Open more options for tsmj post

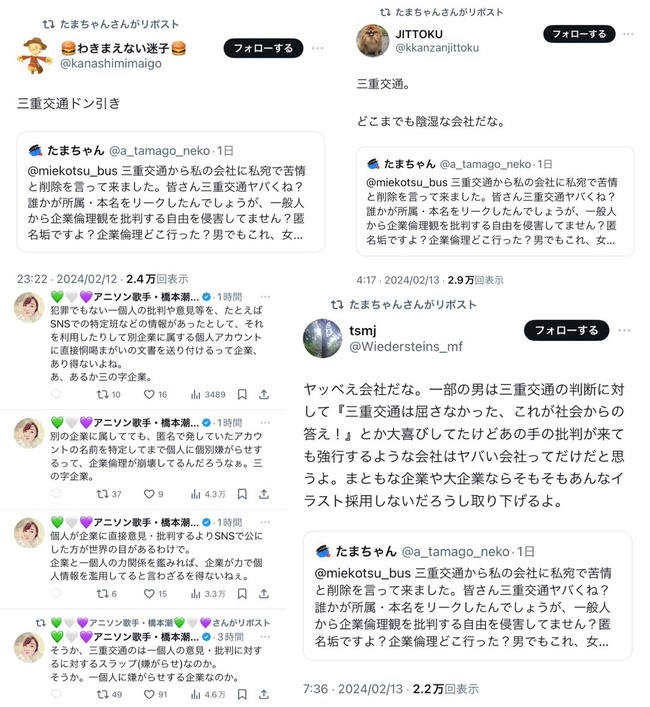(624, 330)
